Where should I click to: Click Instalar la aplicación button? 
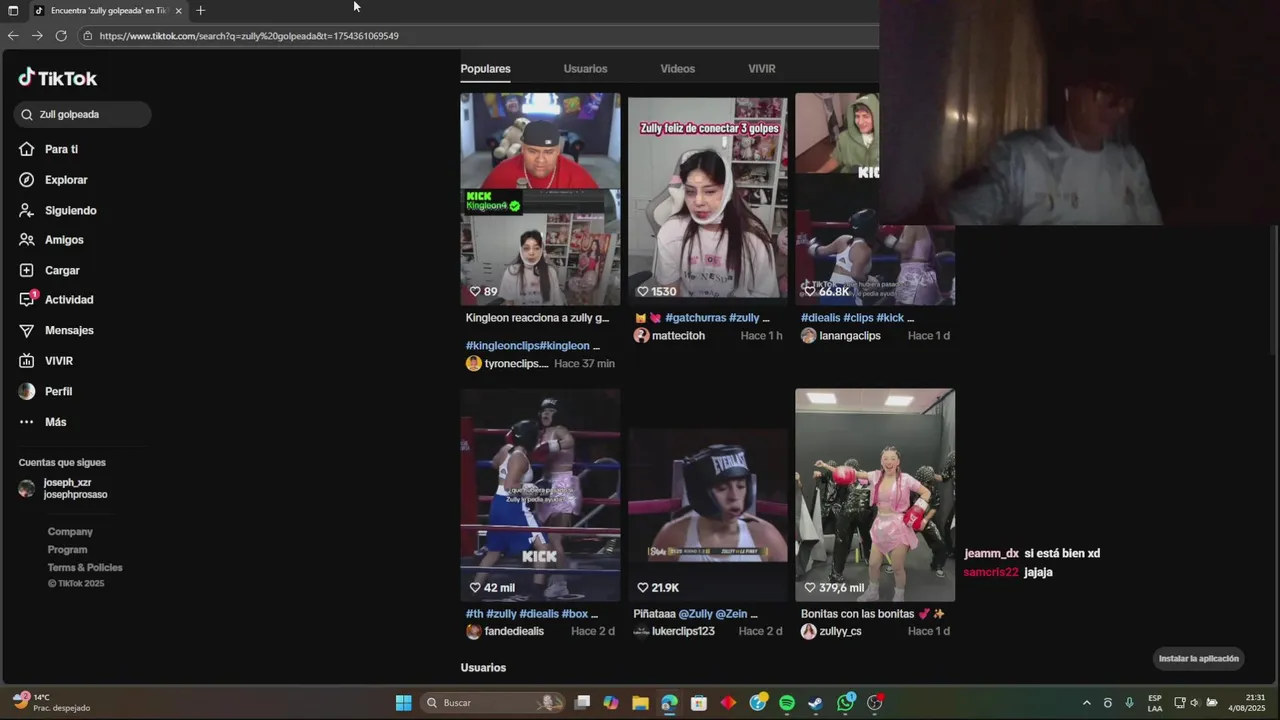pyautogui.click(x=1199, y=659)
